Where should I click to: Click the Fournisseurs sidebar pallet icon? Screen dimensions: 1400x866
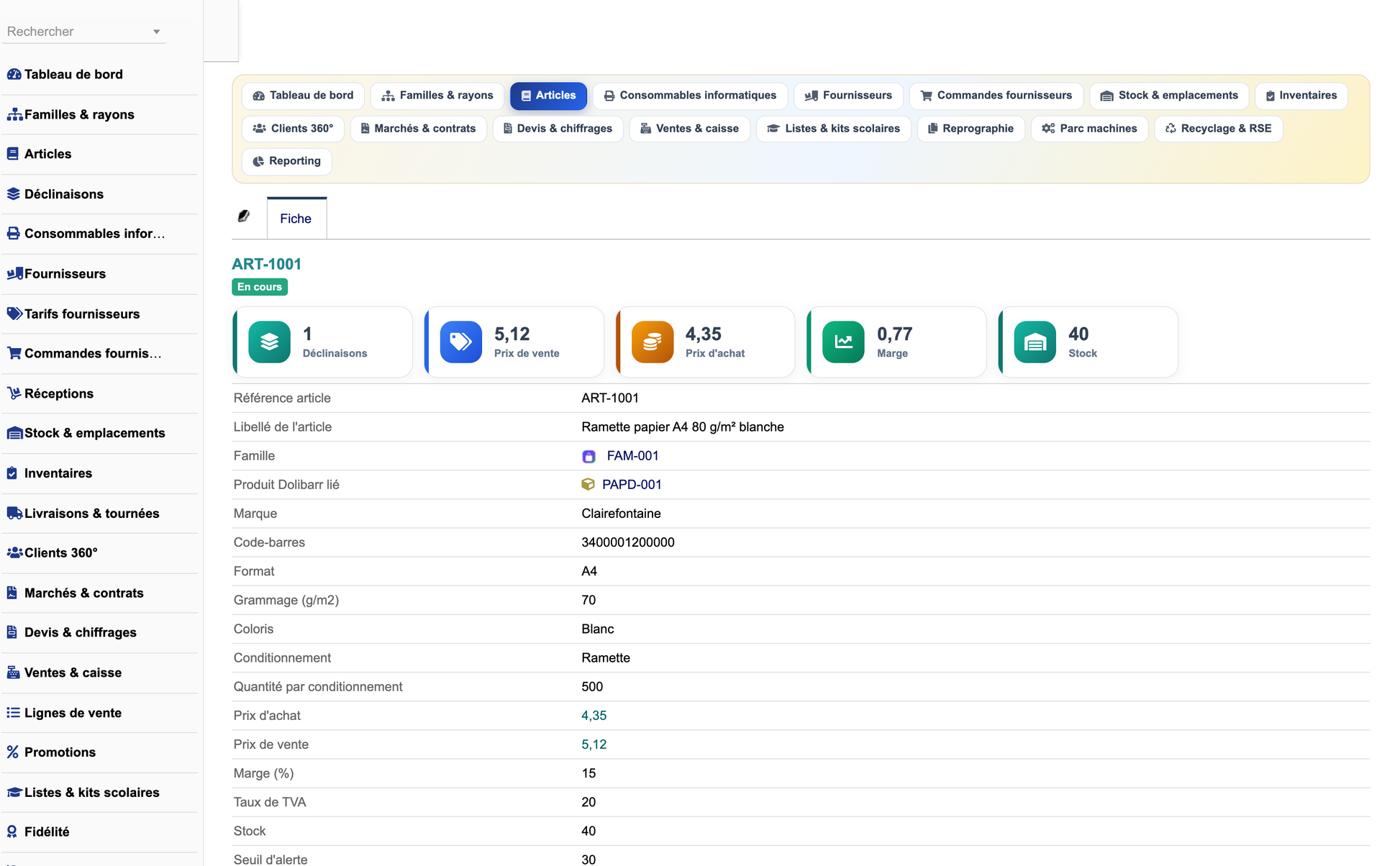[x=14, y=273]
